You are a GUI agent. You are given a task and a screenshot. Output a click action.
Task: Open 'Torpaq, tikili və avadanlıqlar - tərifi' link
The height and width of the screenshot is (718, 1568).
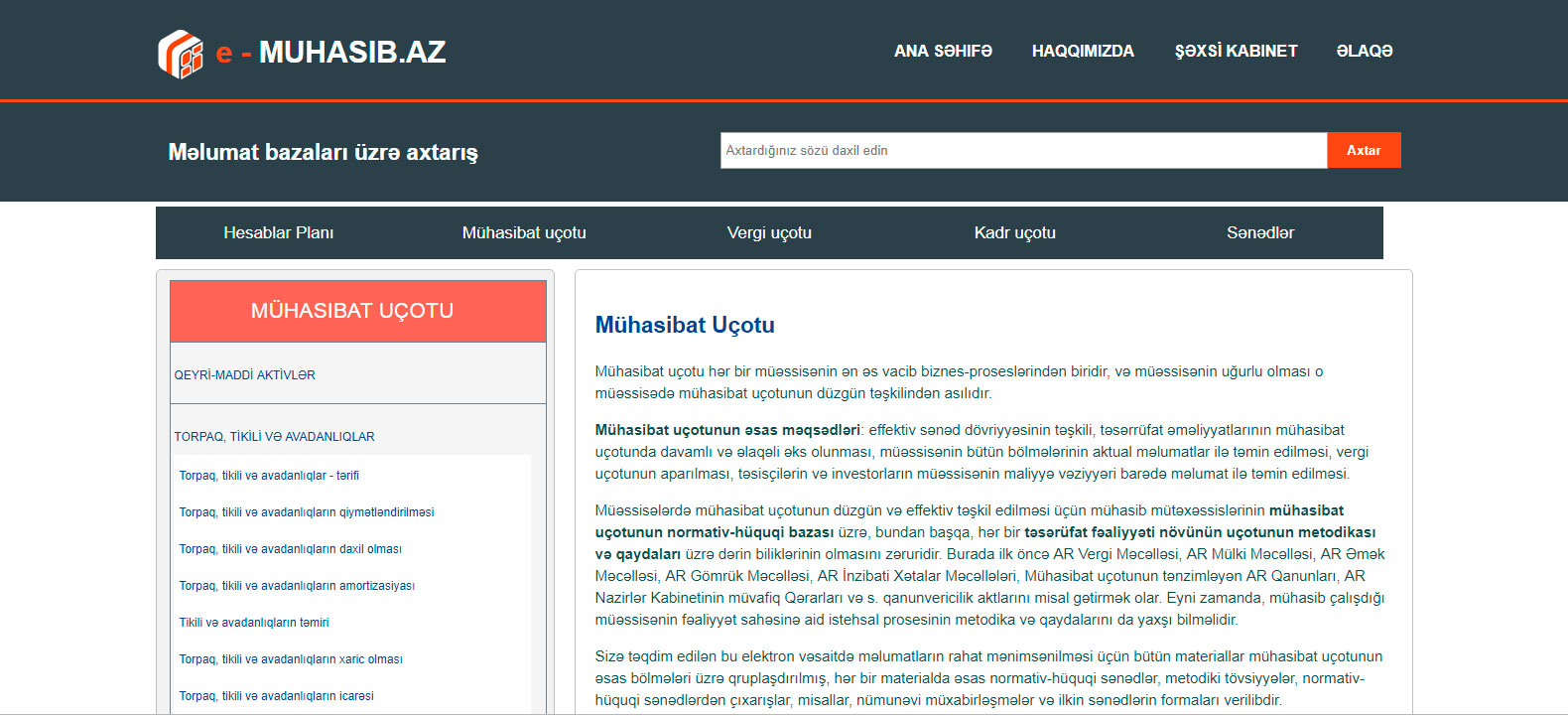click(269, 476)
